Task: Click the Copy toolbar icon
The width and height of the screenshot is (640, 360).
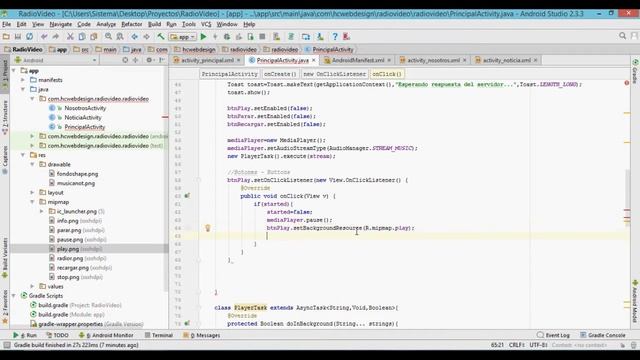Action: (82, 37)
